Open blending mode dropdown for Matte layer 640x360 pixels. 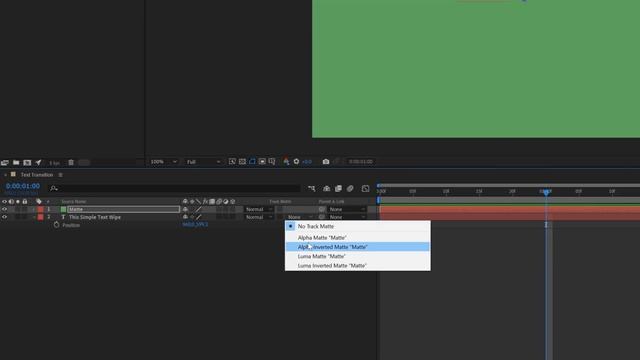259,209
